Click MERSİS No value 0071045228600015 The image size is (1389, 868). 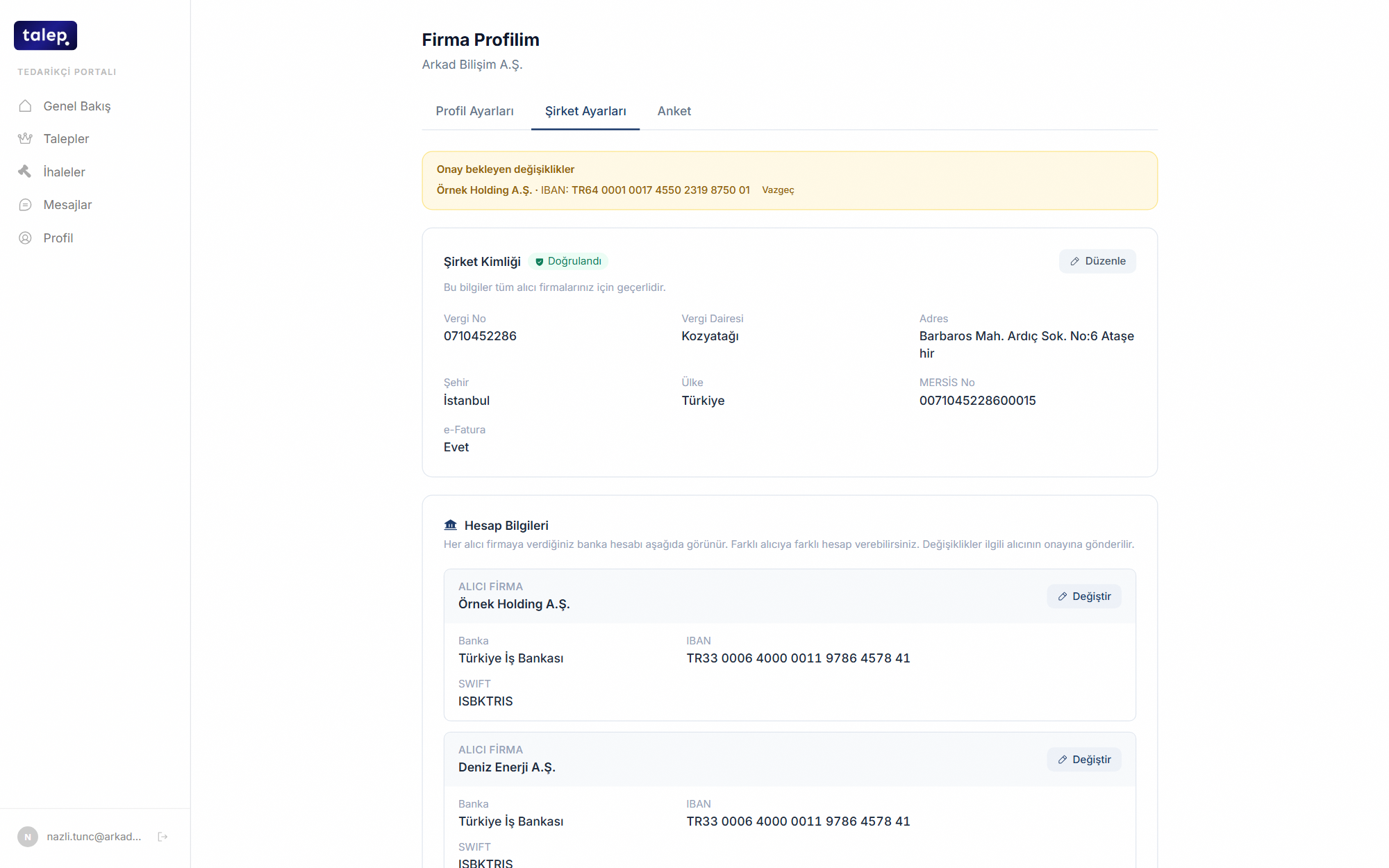coord(977,401)
